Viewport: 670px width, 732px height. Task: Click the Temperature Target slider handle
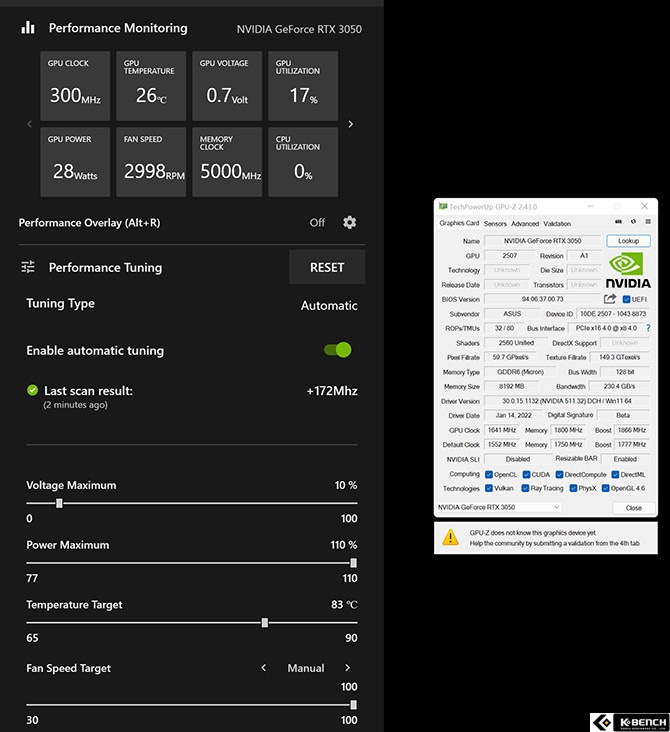click(265, 623)
